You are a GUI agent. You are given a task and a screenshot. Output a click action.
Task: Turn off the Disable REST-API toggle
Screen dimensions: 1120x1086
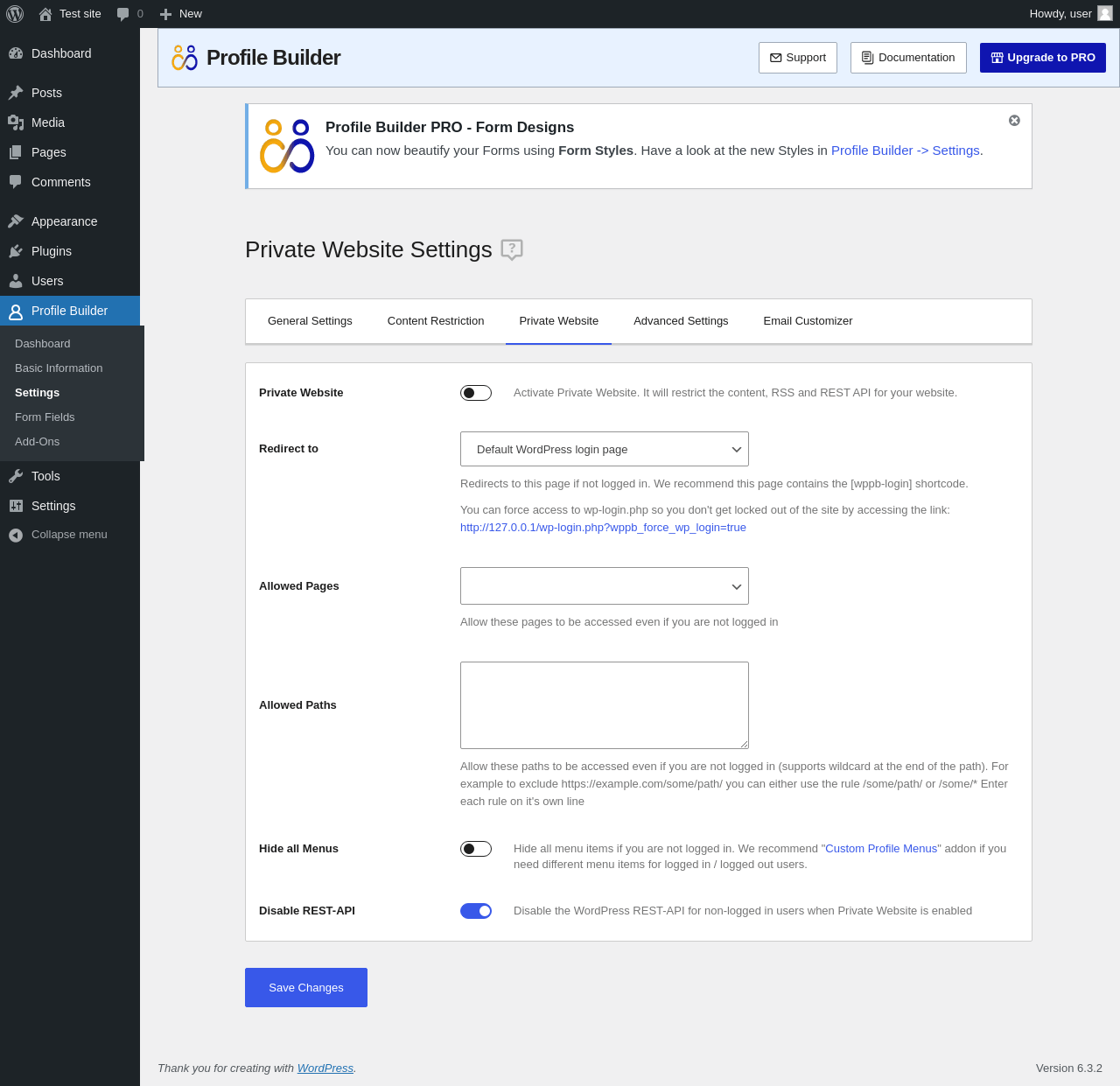pos(476,911)
